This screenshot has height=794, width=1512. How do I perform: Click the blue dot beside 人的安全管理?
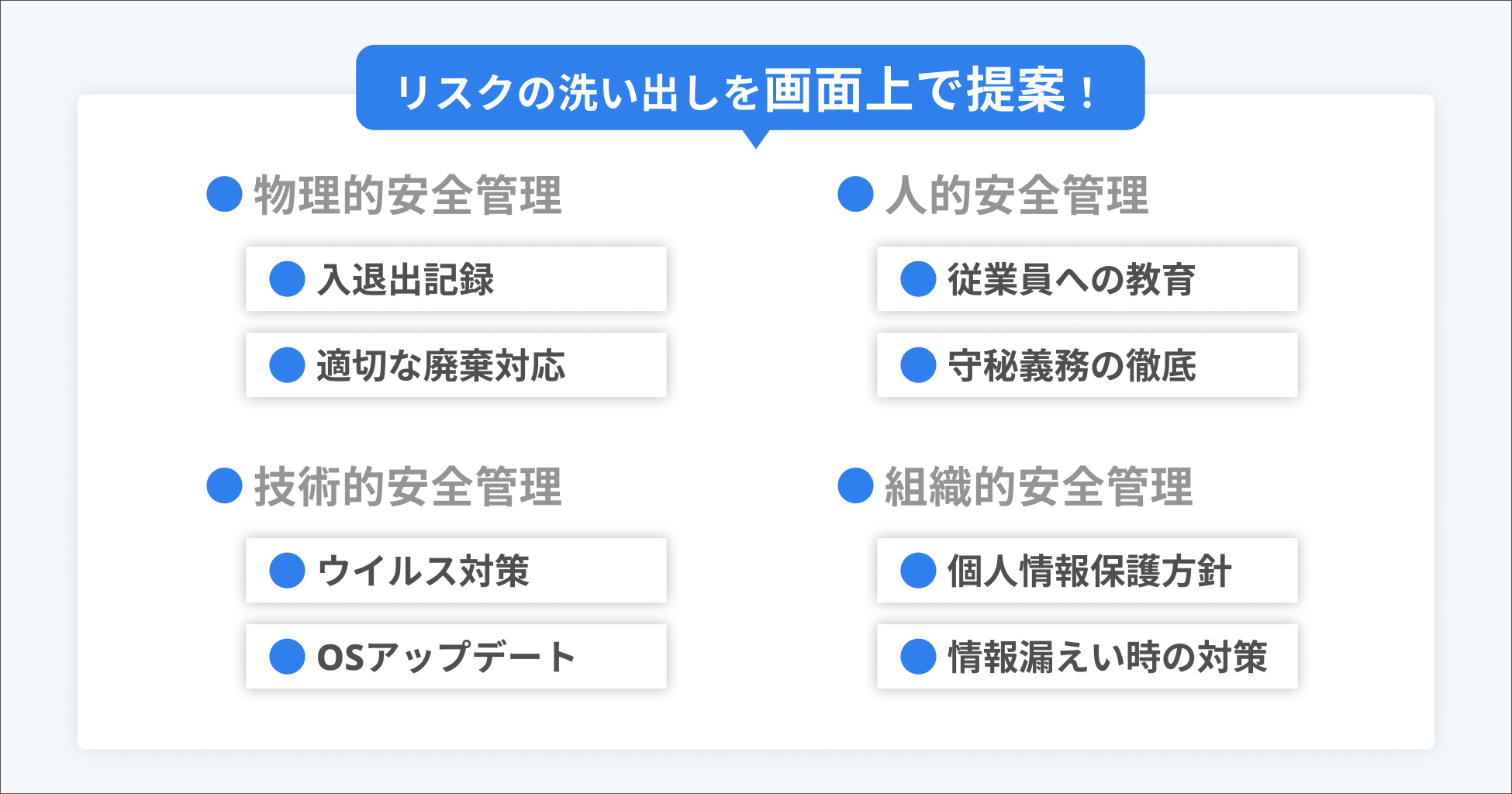(x=856, y=194)
